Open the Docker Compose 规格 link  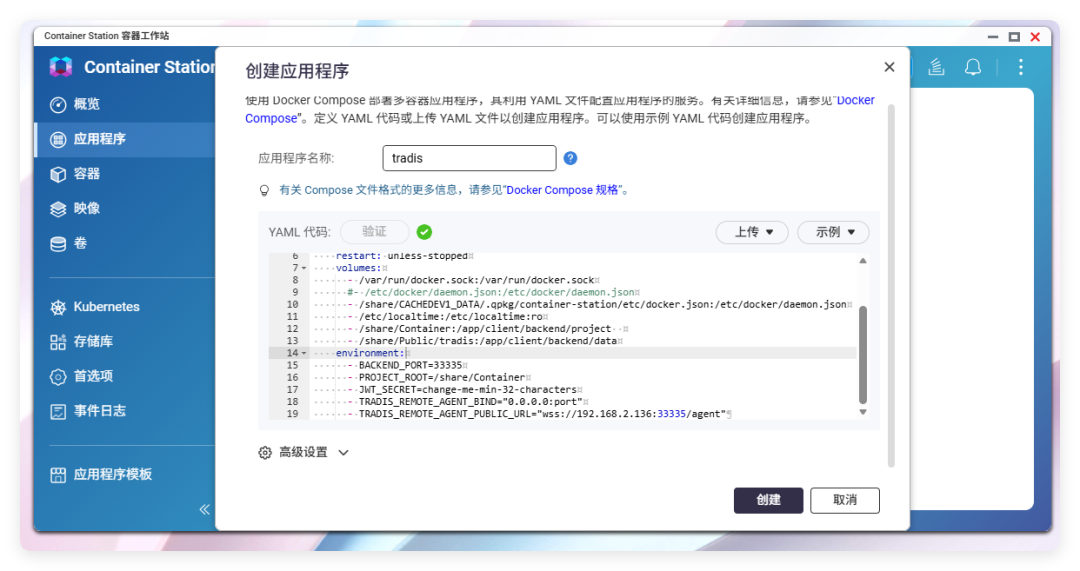click(x=562, y=190)
